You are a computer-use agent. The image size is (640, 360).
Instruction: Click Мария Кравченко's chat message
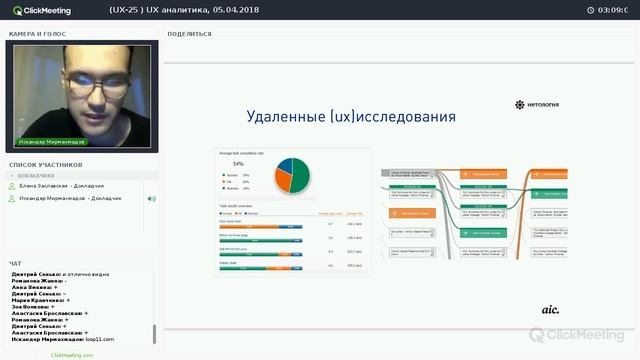click(41, 300)
